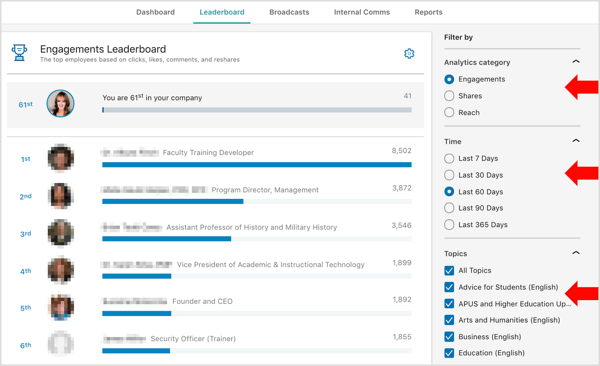Click the Engagements Leaderboard heading
This screenshot has width=600, height=366.
coord(103,49)
